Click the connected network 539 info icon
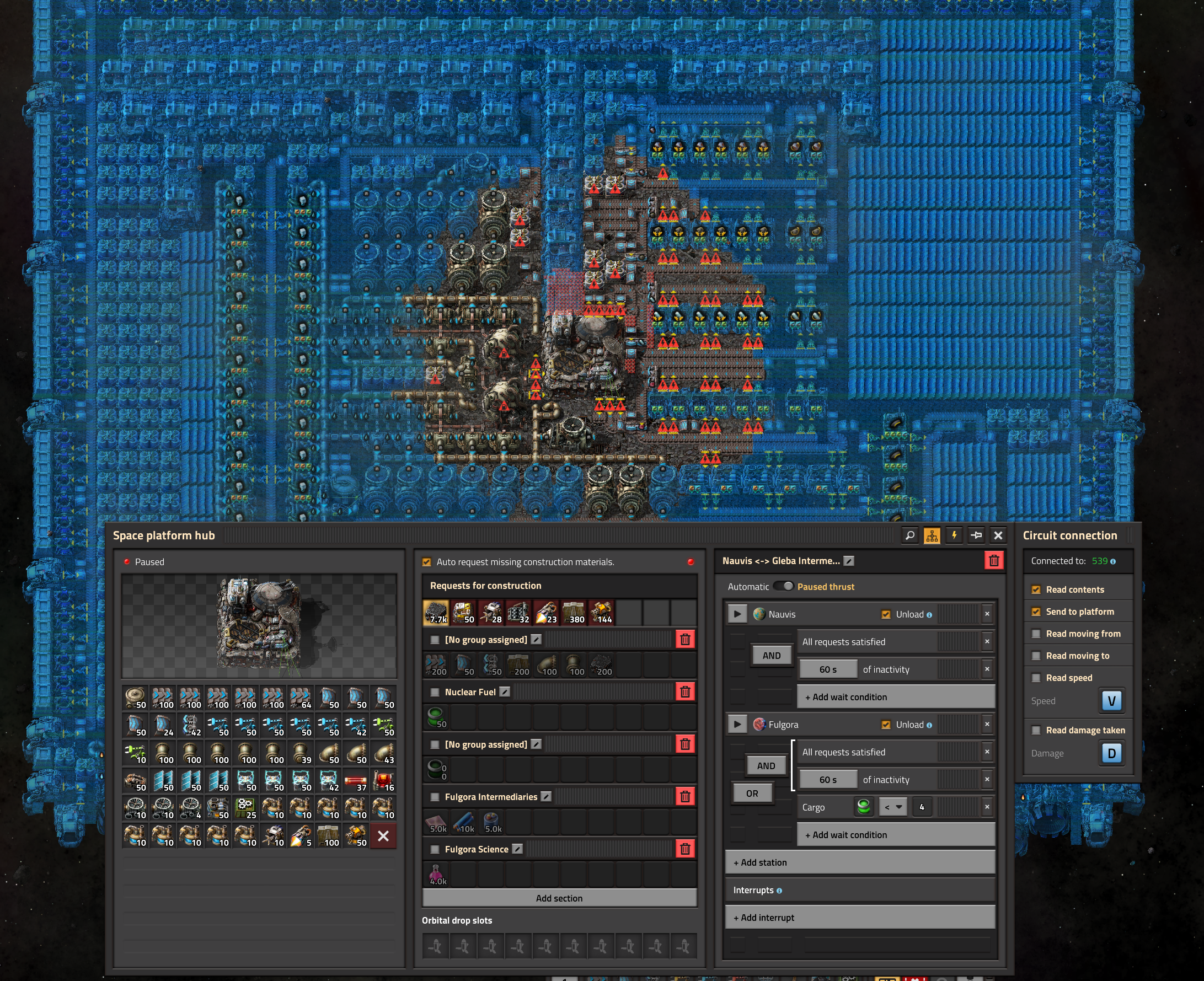The width and height of the screenshot is (1204, 981). [x=1113, y=561]
